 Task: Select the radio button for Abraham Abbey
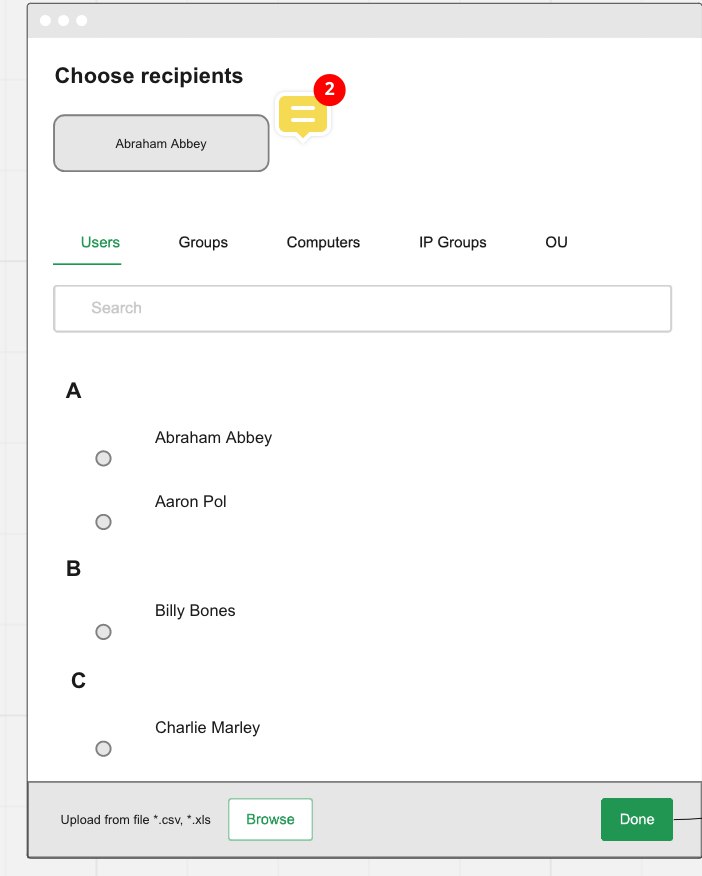coord(103,458)
